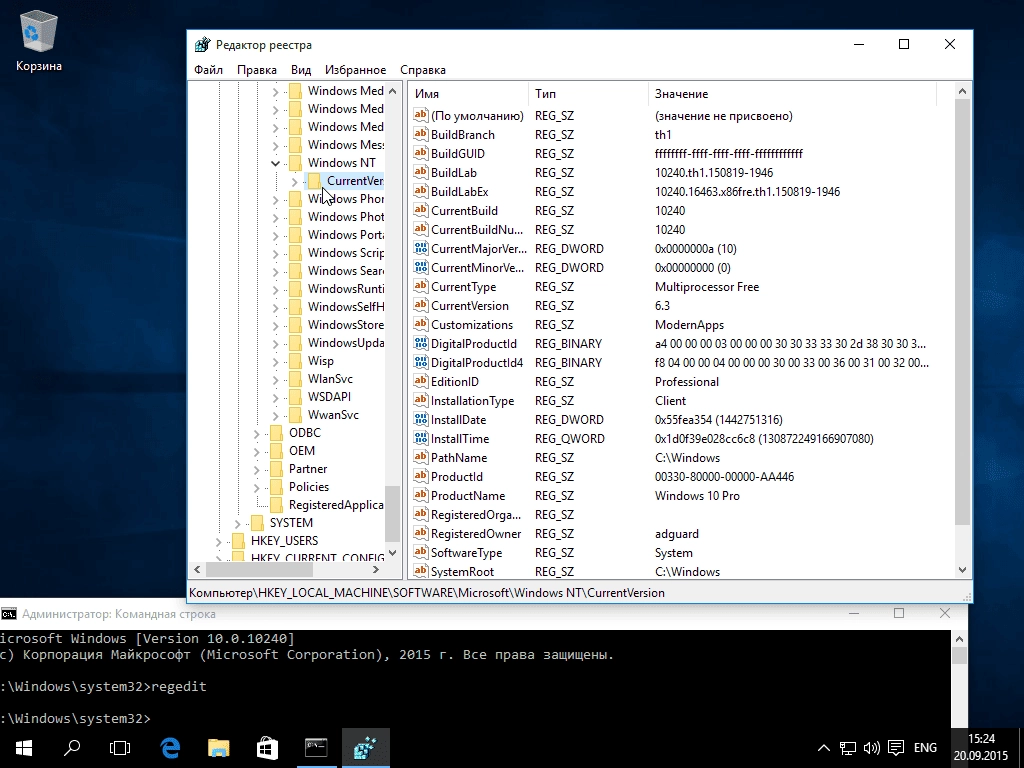The height and width of the screenshot is (768, 1024).
Task: Expand the WlanSvc key
Action: (x=276, y=379)
